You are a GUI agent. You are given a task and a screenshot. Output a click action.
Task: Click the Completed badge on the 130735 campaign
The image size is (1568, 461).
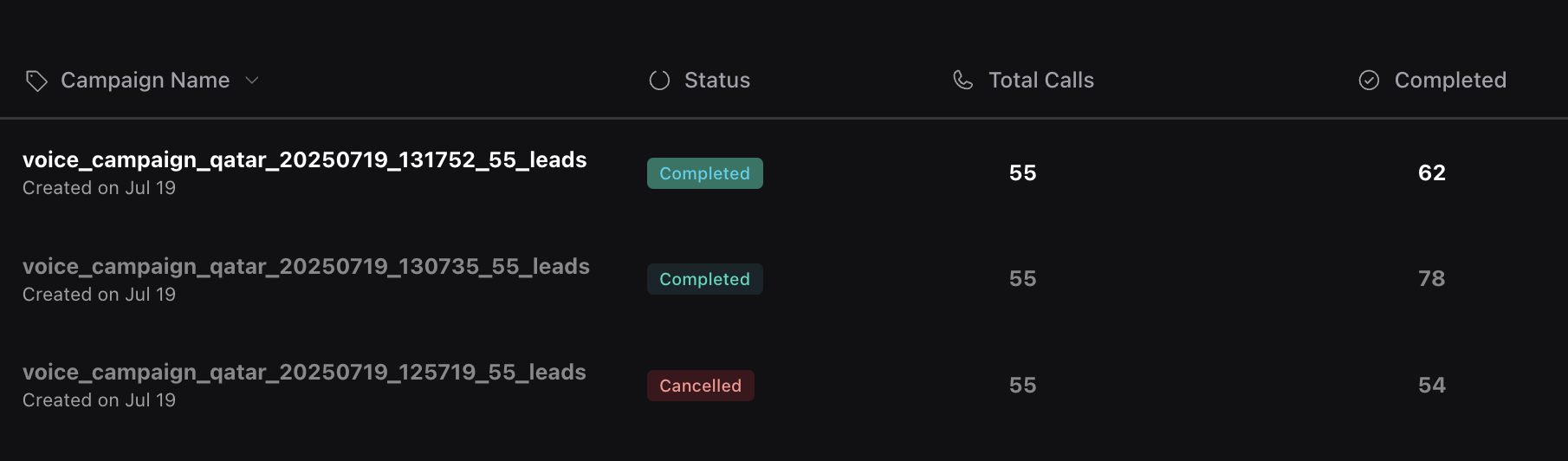pyautogui.click(x=705, y=279)
